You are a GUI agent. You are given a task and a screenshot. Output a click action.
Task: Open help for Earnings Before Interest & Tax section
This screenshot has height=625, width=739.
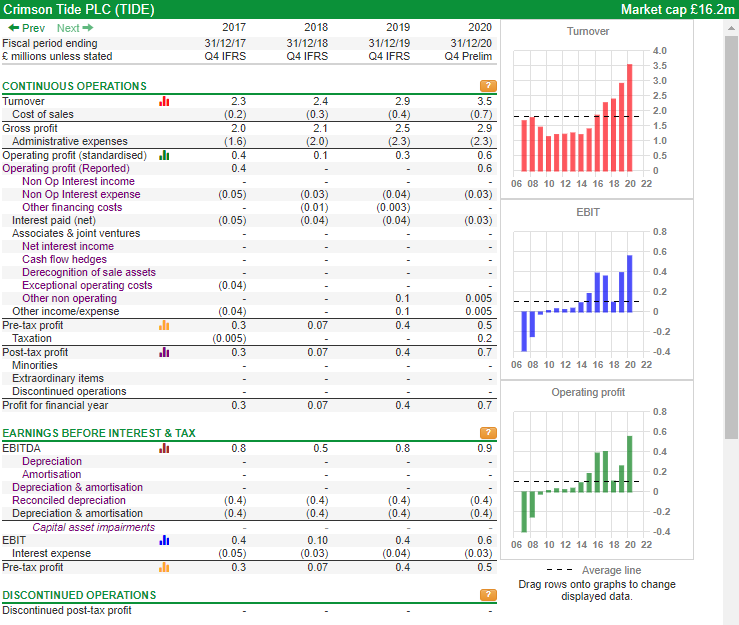pos(488,433)
